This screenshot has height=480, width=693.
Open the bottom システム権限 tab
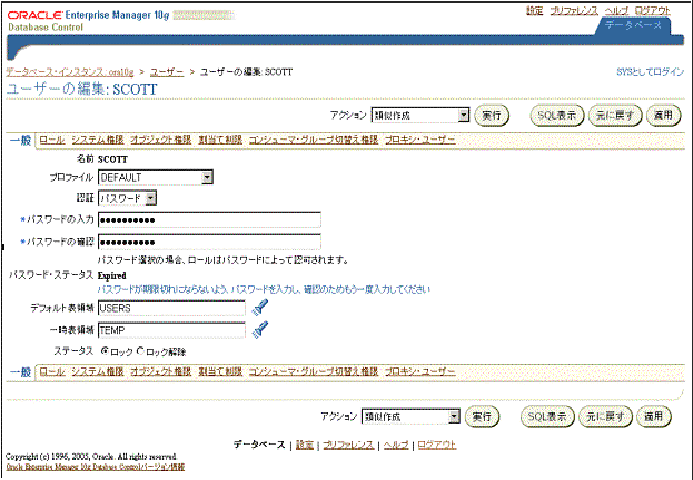(x=97, y=371)
